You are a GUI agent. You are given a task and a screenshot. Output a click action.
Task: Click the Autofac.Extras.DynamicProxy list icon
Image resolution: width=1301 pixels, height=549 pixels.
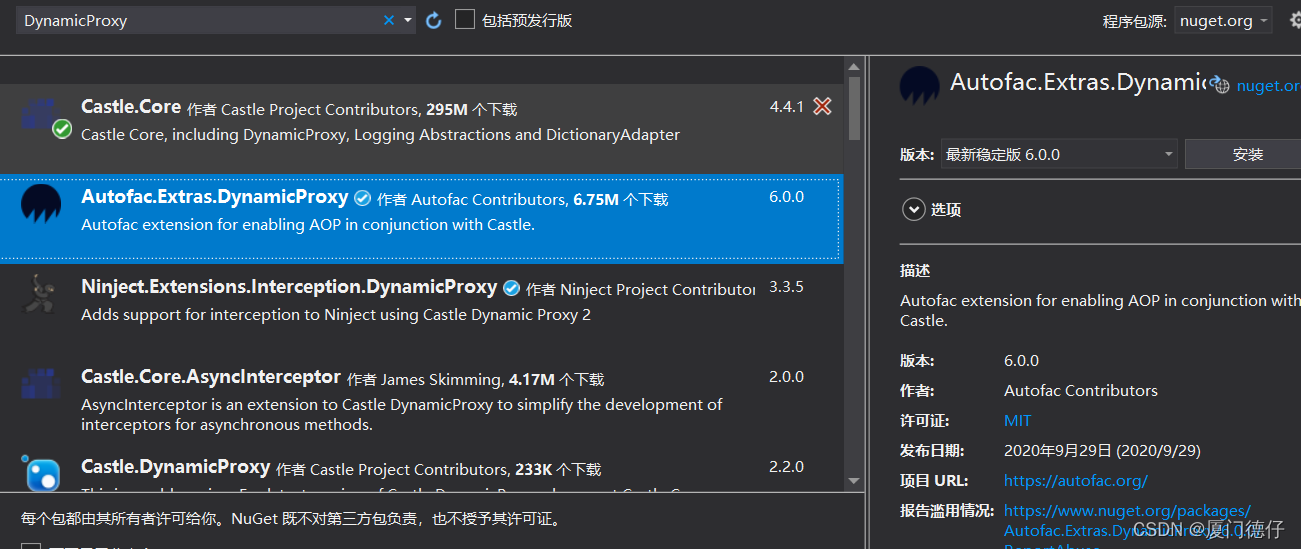[41, 204]
